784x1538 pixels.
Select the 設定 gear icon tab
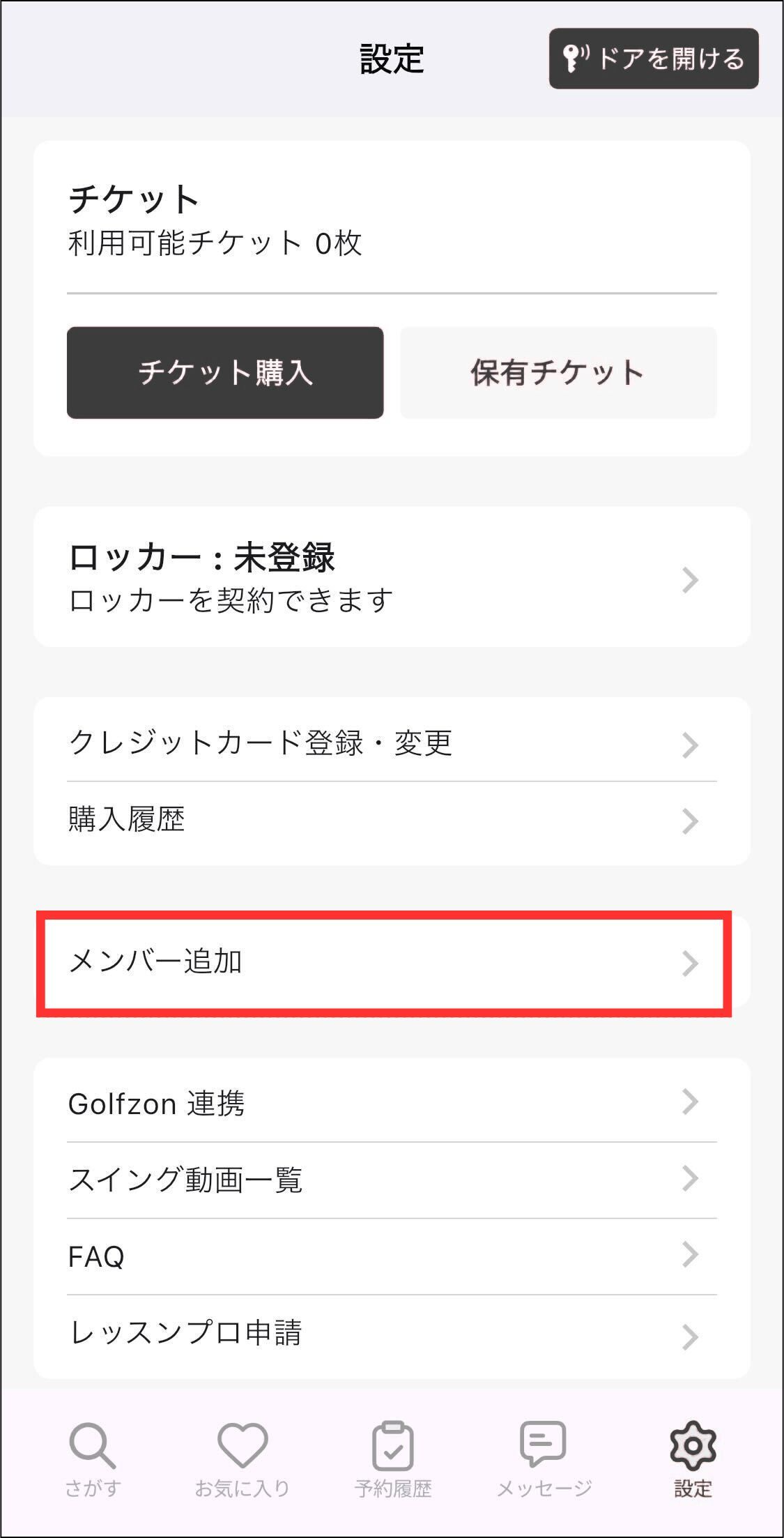pos(693,1446)
